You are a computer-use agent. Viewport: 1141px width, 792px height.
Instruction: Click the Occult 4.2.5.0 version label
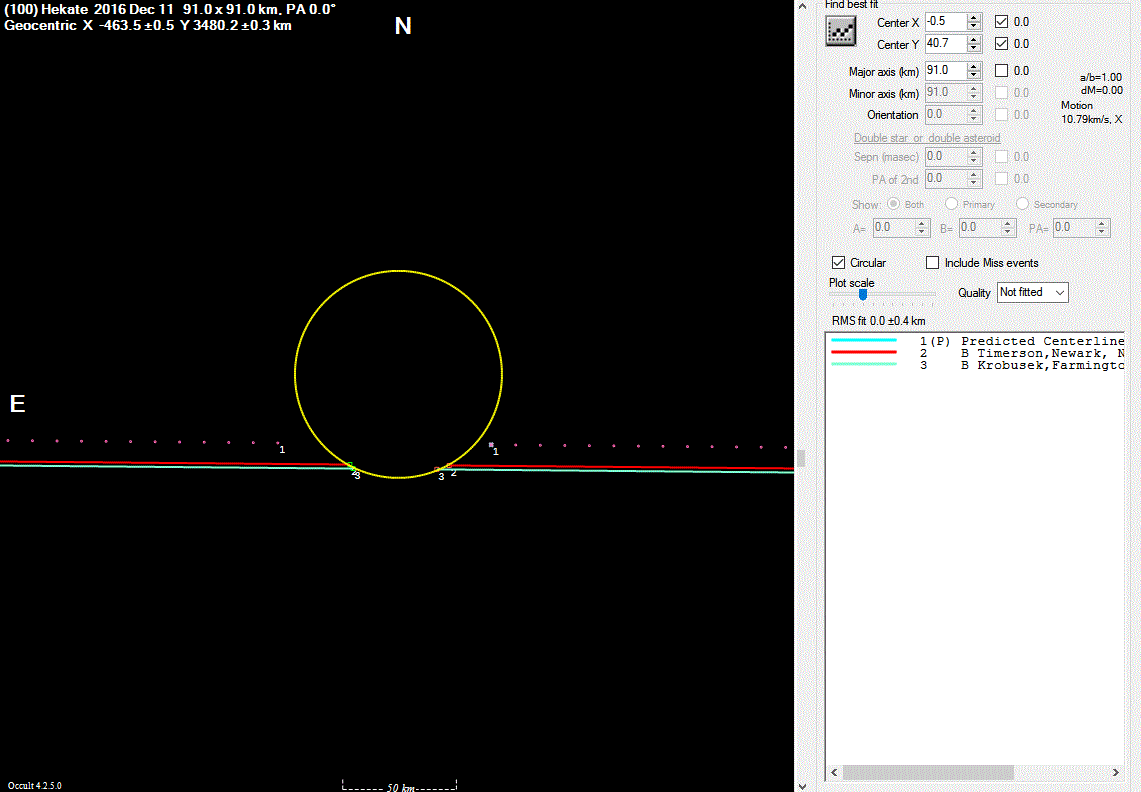[x=34, y=785]
